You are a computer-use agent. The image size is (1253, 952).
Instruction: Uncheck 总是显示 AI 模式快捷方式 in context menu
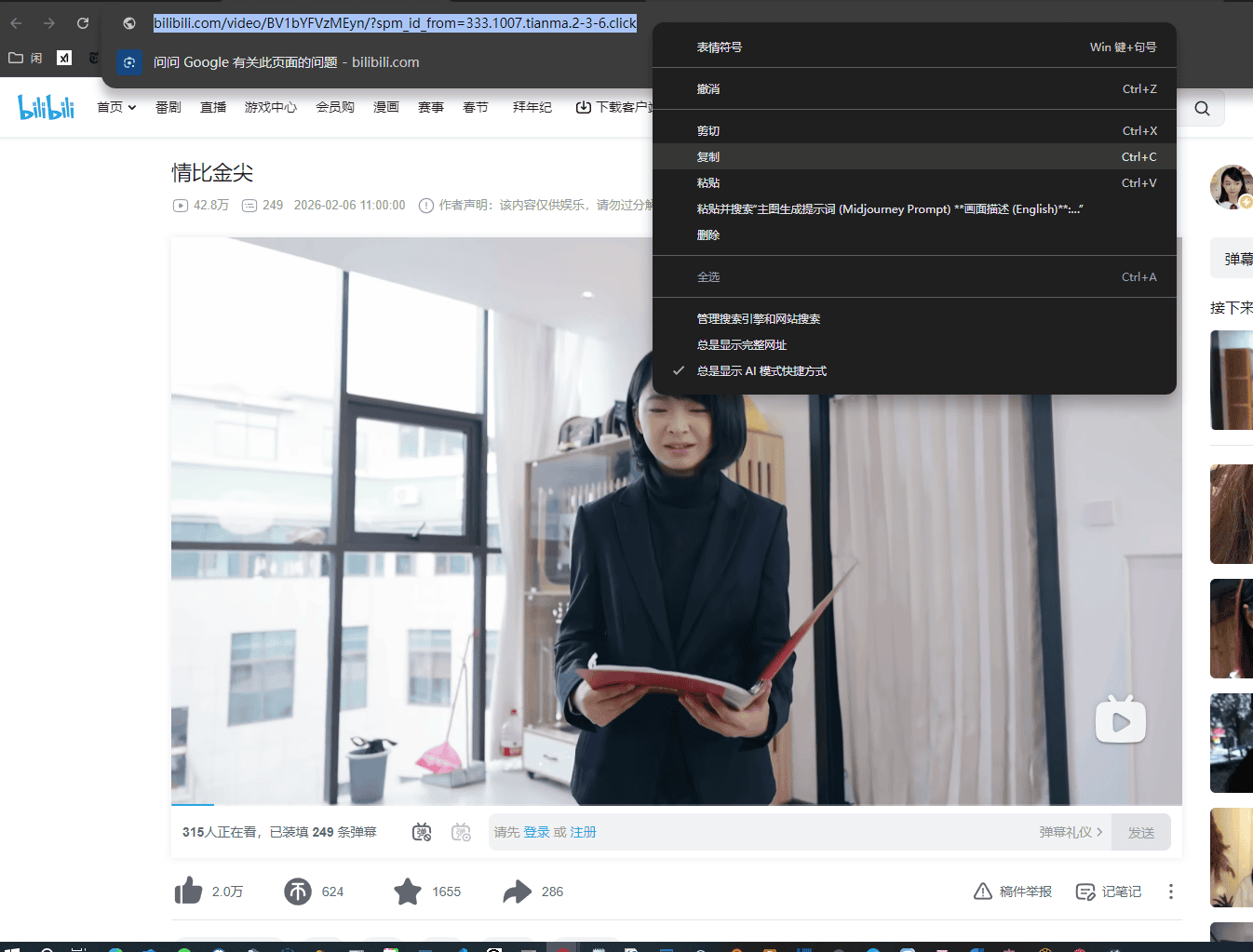(x=761, y=370)
